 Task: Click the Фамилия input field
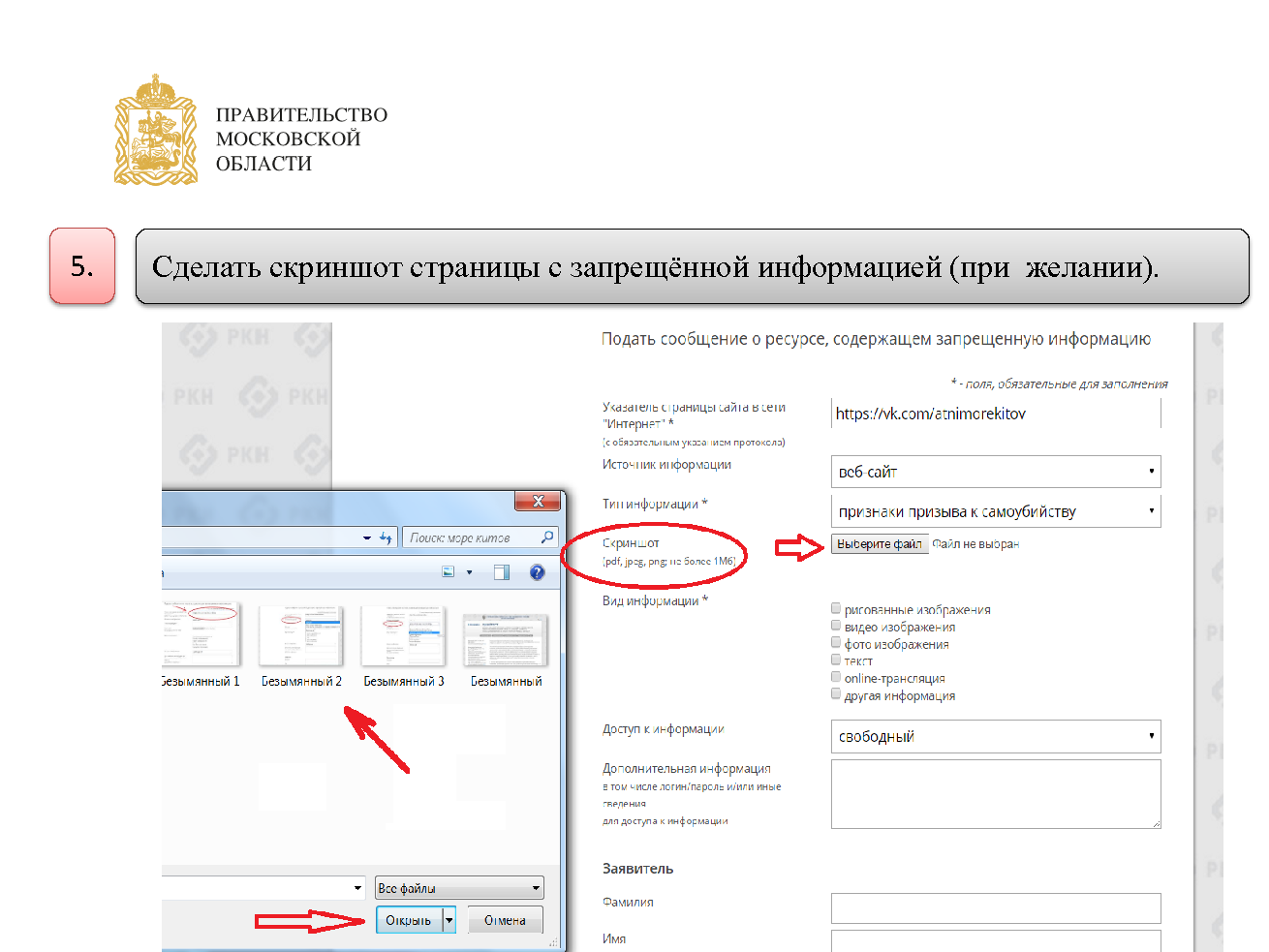(996, 908)
